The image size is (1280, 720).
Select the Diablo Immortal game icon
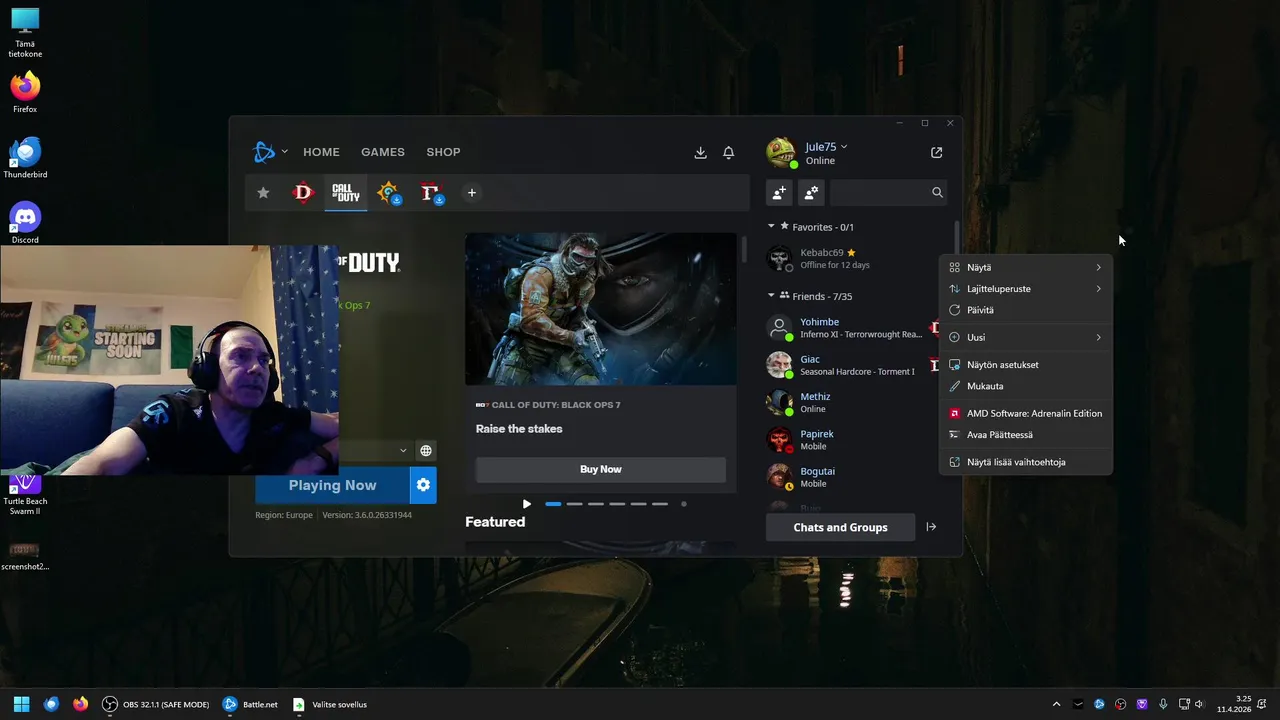point(431,193)
